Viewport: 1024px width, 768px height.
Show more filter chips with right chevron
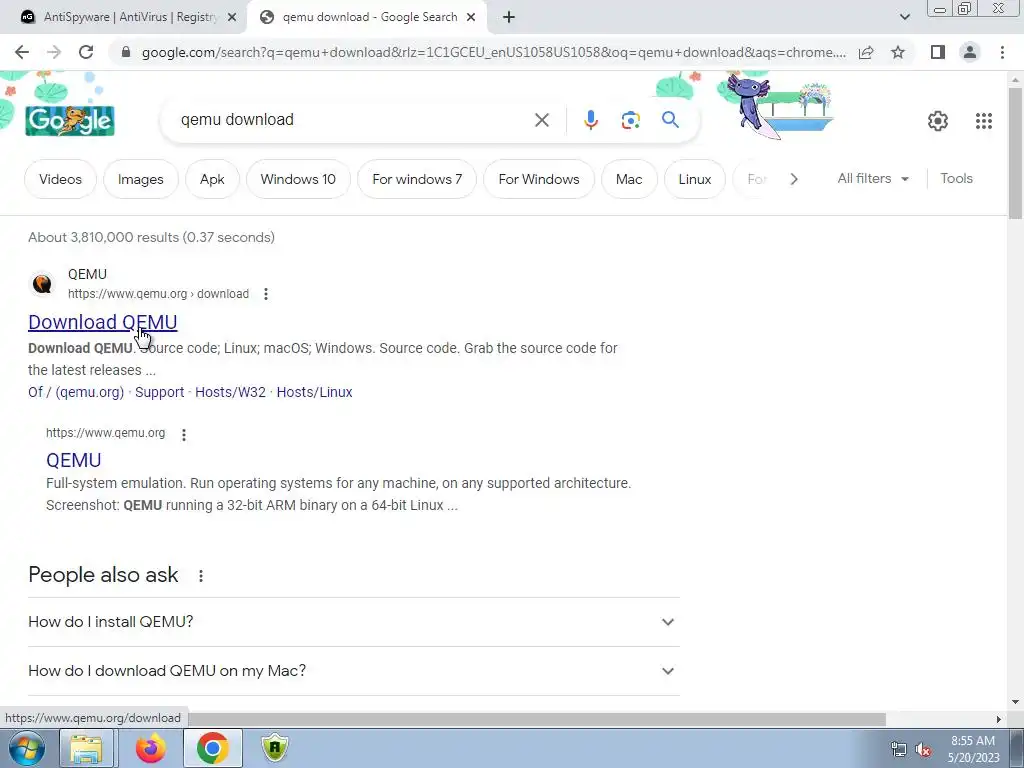tap(793, 179)
